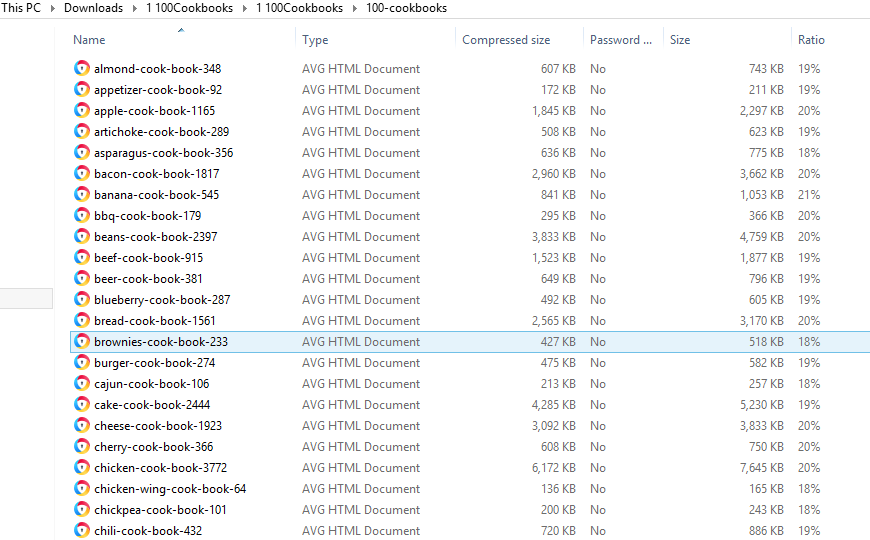
Task: Click the cheese-cook-book-1923 file icon
Action: pos(82,426)
